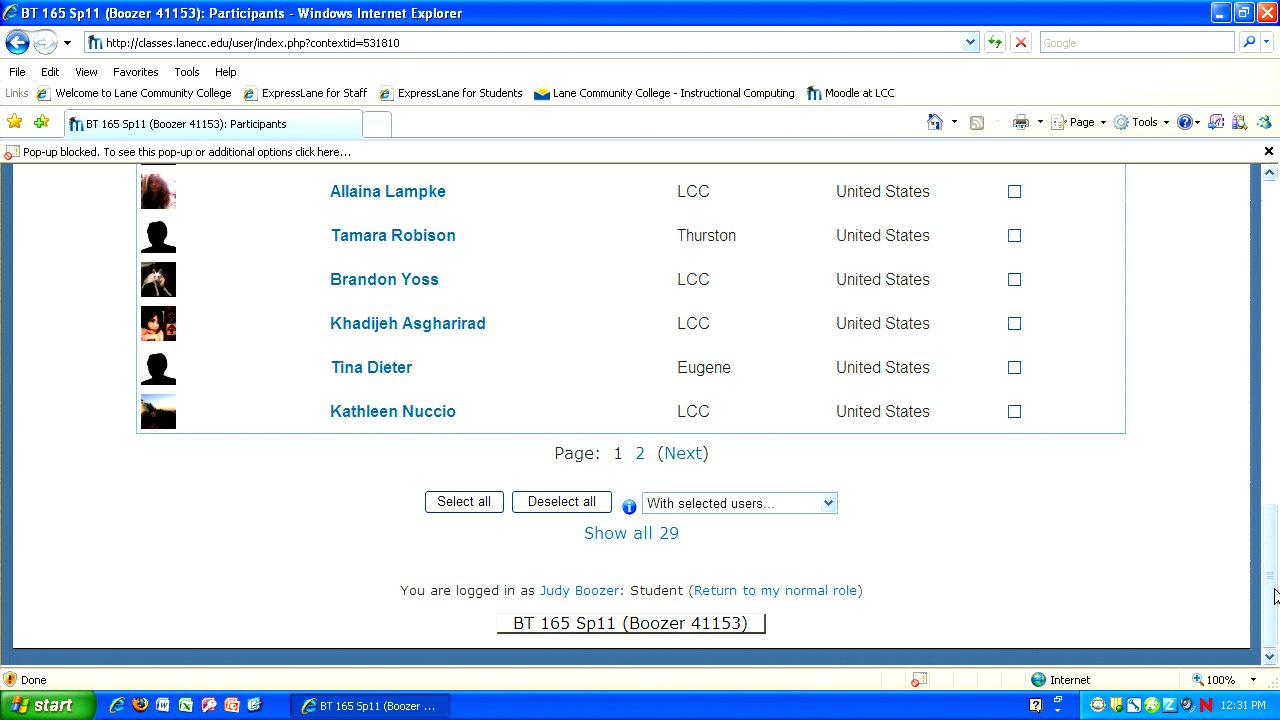Open the Favorites menu
This screenshot has height=720, width=1280.
[135, 72]
